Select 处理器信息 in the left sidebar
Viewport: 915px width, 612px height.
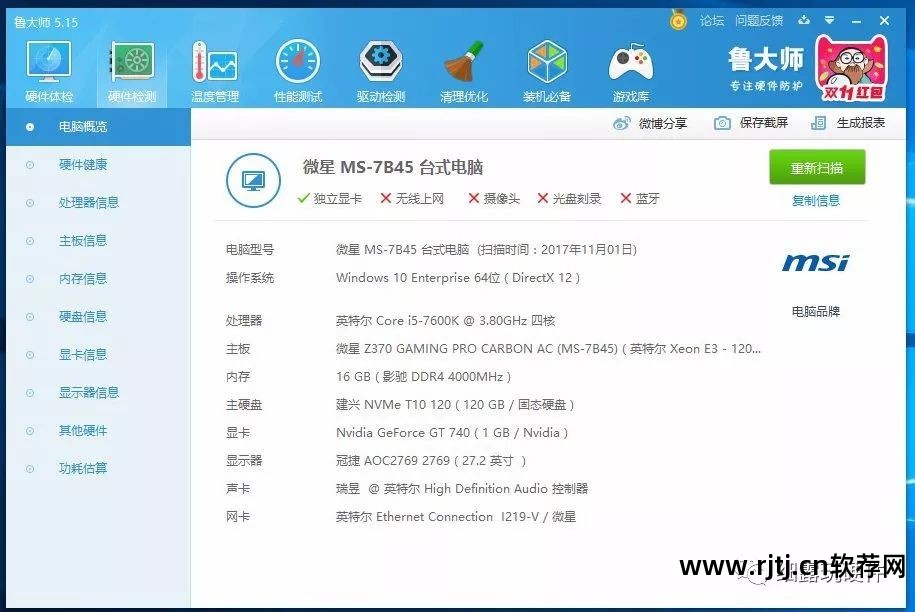tap(88, 203)
